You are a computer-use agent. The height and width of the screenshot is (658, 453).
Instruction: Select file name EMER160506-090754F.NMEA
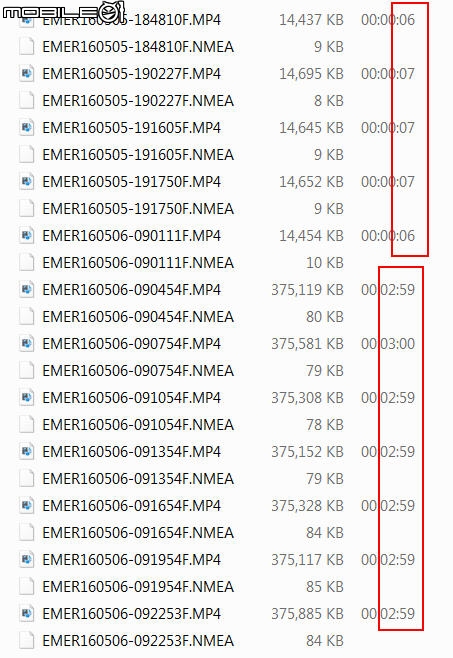(x=138, y=371)
